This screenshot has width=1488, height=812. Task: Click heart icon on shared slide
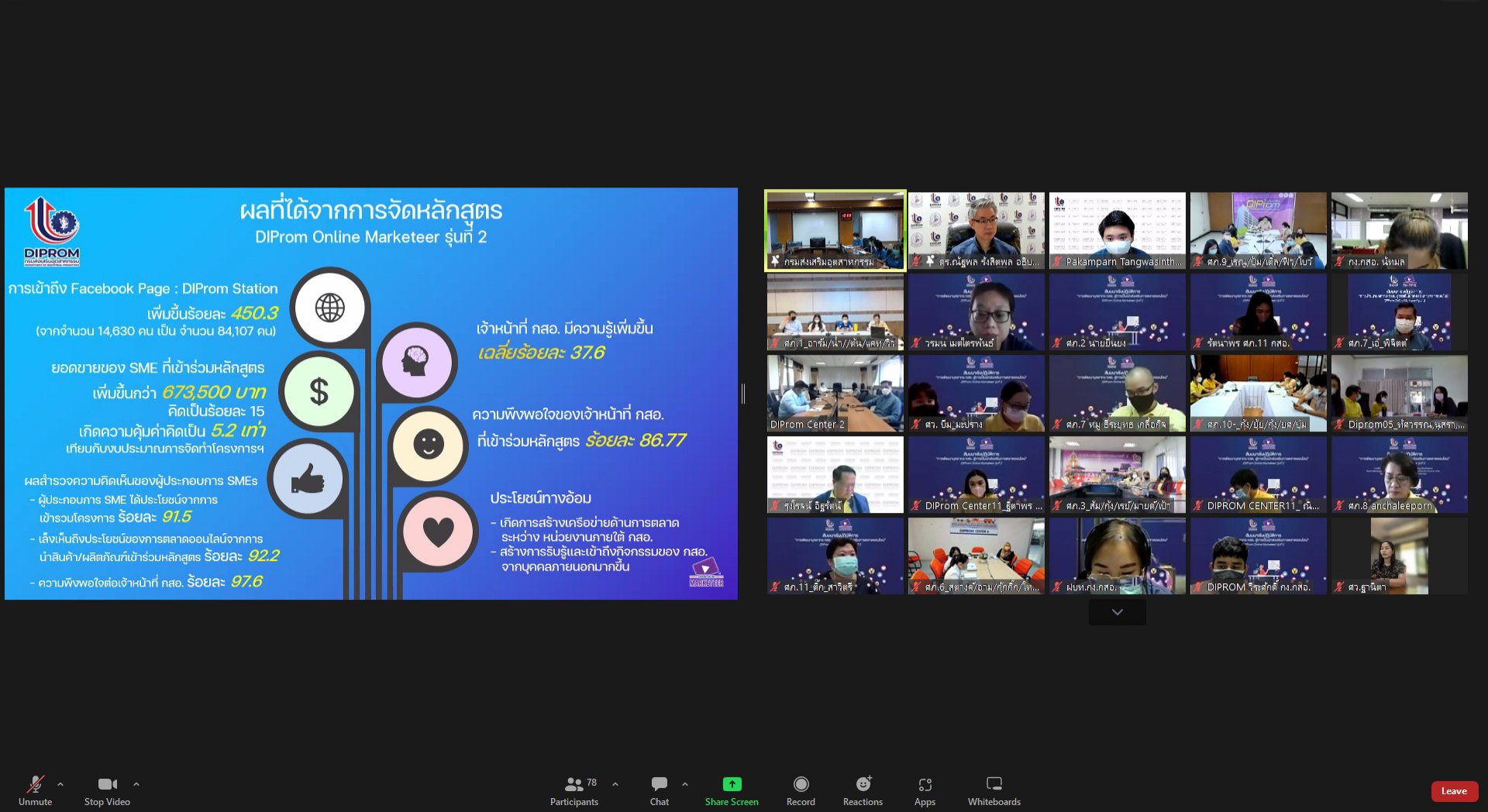click(x=438, y=532)
